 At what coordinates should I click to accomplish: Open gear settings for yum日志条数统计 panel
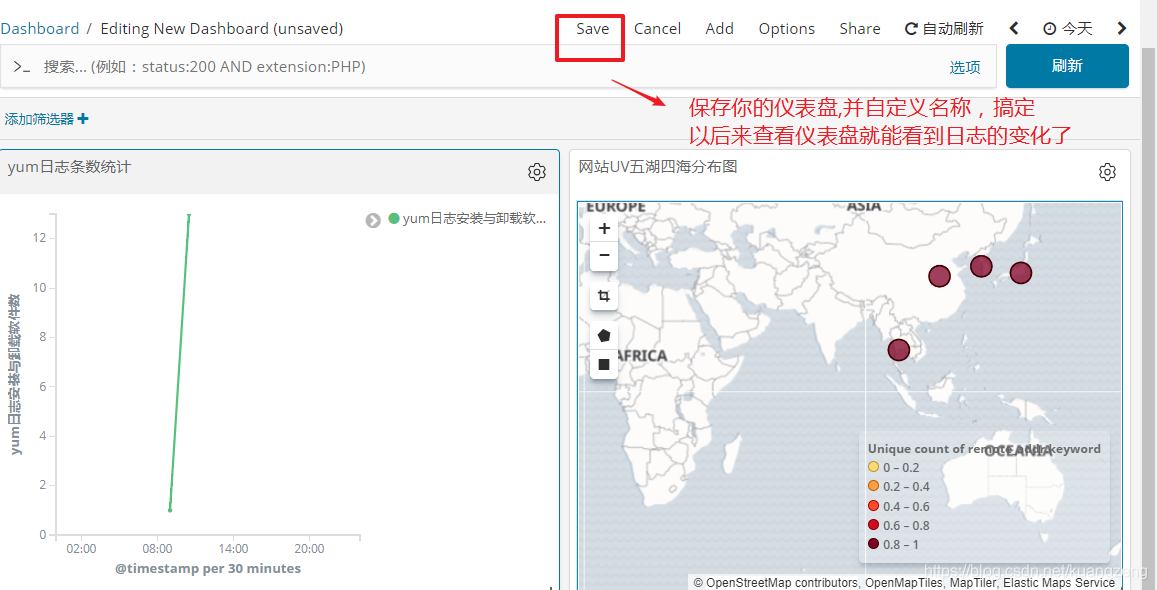(536, 172)
